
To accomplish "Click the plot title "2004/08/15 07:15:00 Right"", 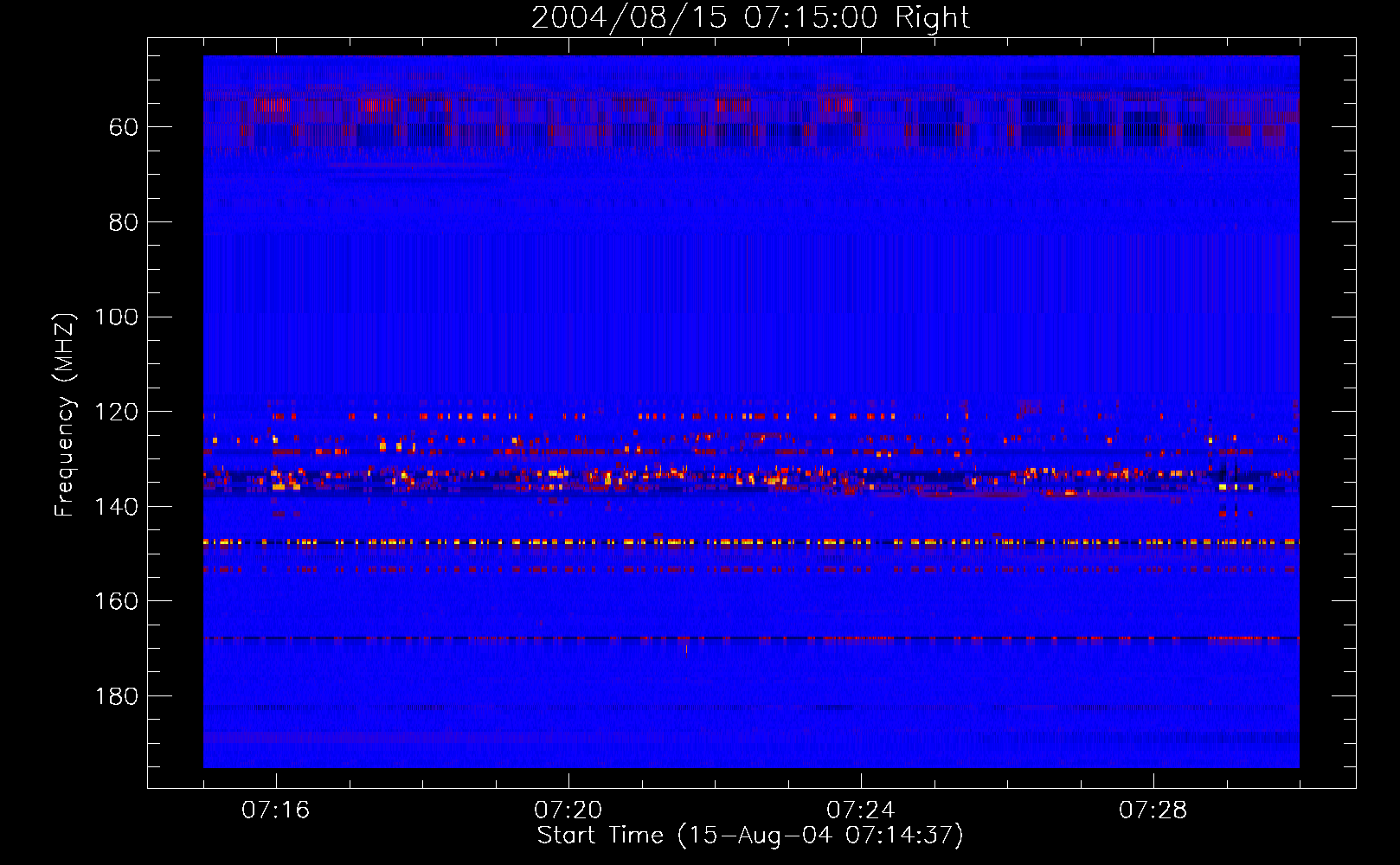I will [750, 17].
